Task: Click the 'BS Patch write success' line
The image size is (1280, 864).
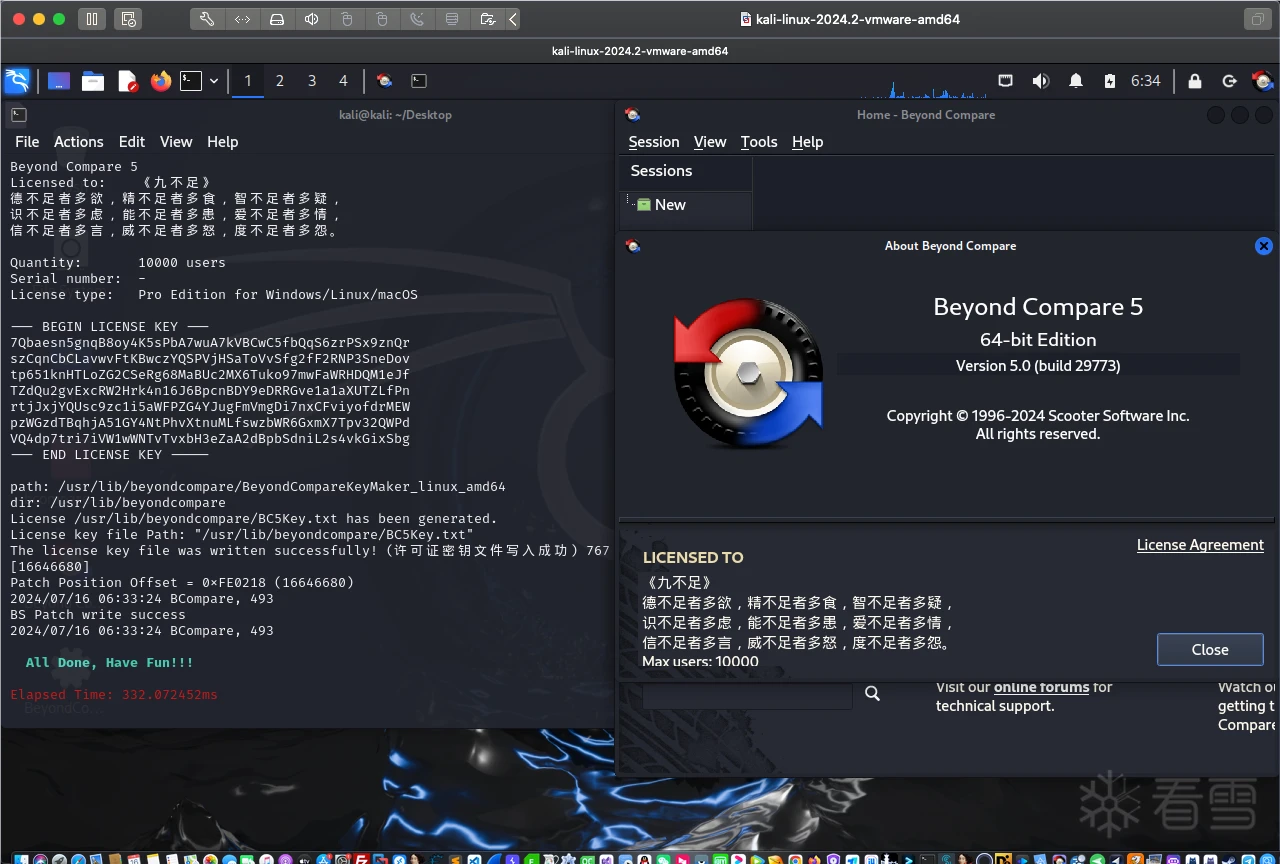Action: point(98,615)
